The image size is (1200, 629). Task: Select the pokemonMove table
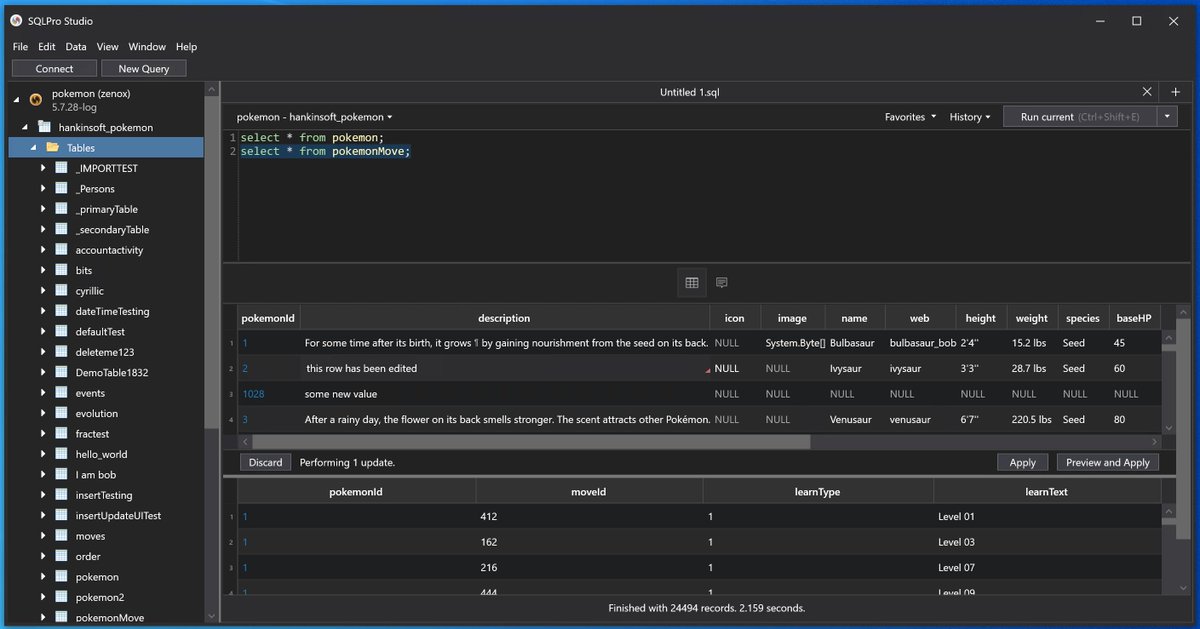110,618
